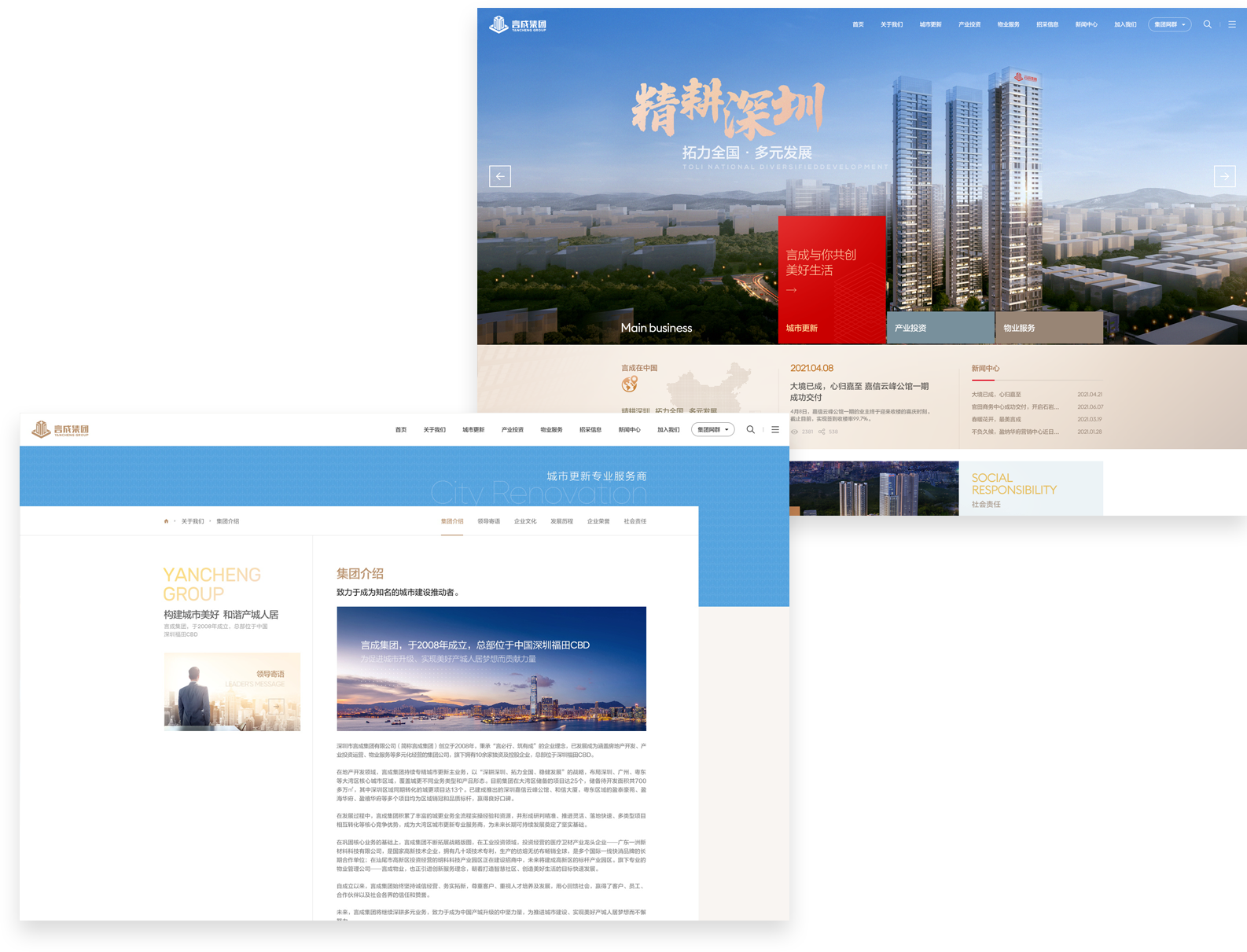The height and width of the screenshot is (952, 1247).
Task: Switch to the 企业荣誉 sub-tab
Action: [x=598, y=521]
